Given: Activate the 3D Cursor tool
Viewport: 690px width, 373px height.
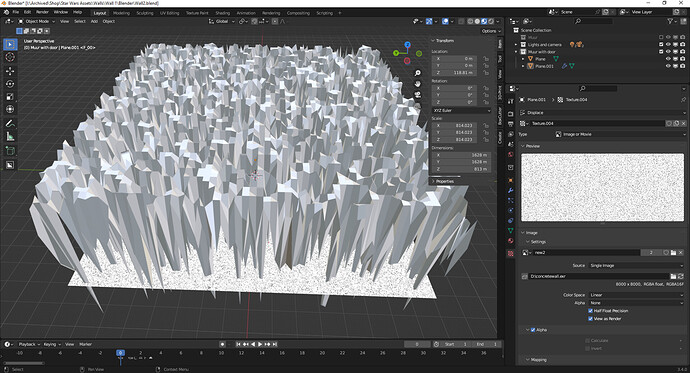Looking at the screenshot, I should (11, 57).
